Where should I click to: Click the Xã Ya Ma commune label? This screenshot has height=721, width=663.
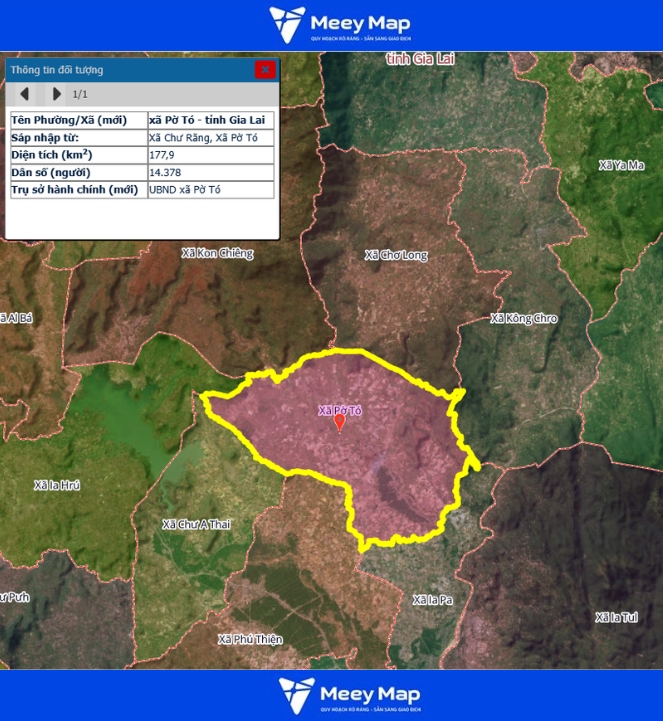pos(621,165)
